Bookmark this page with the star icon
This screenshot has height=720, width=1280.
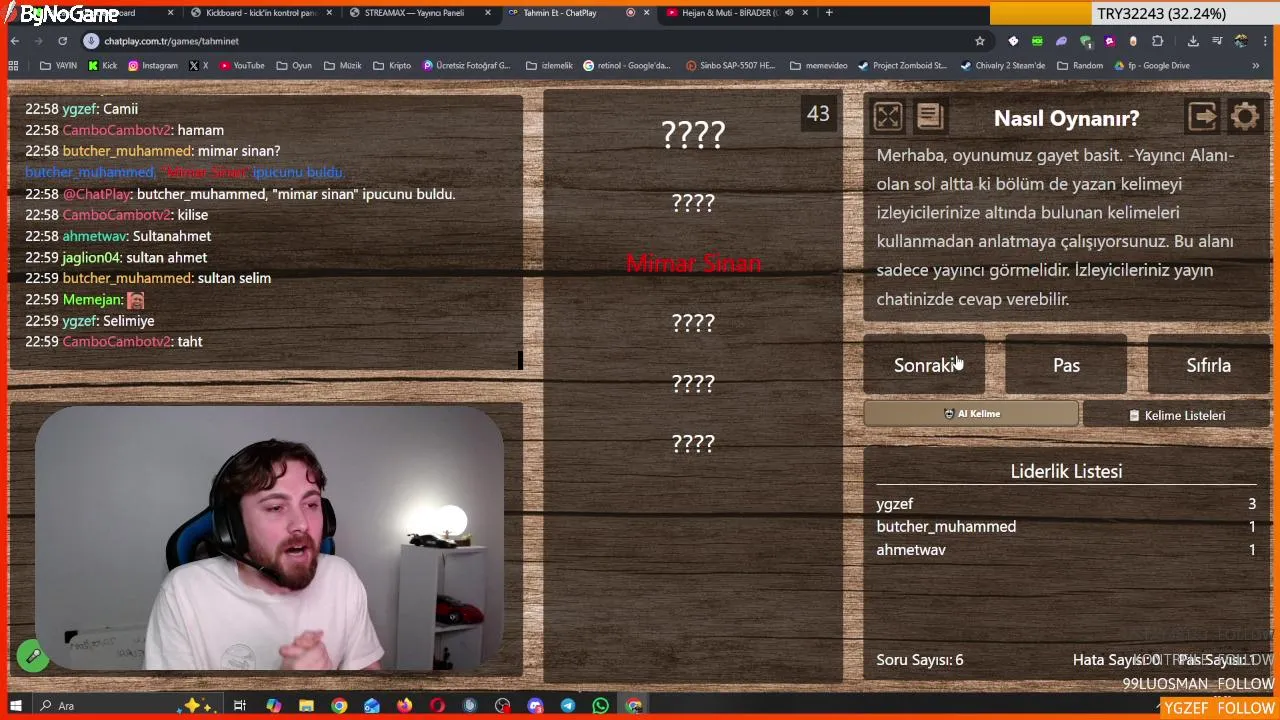[x=980, y=41]
